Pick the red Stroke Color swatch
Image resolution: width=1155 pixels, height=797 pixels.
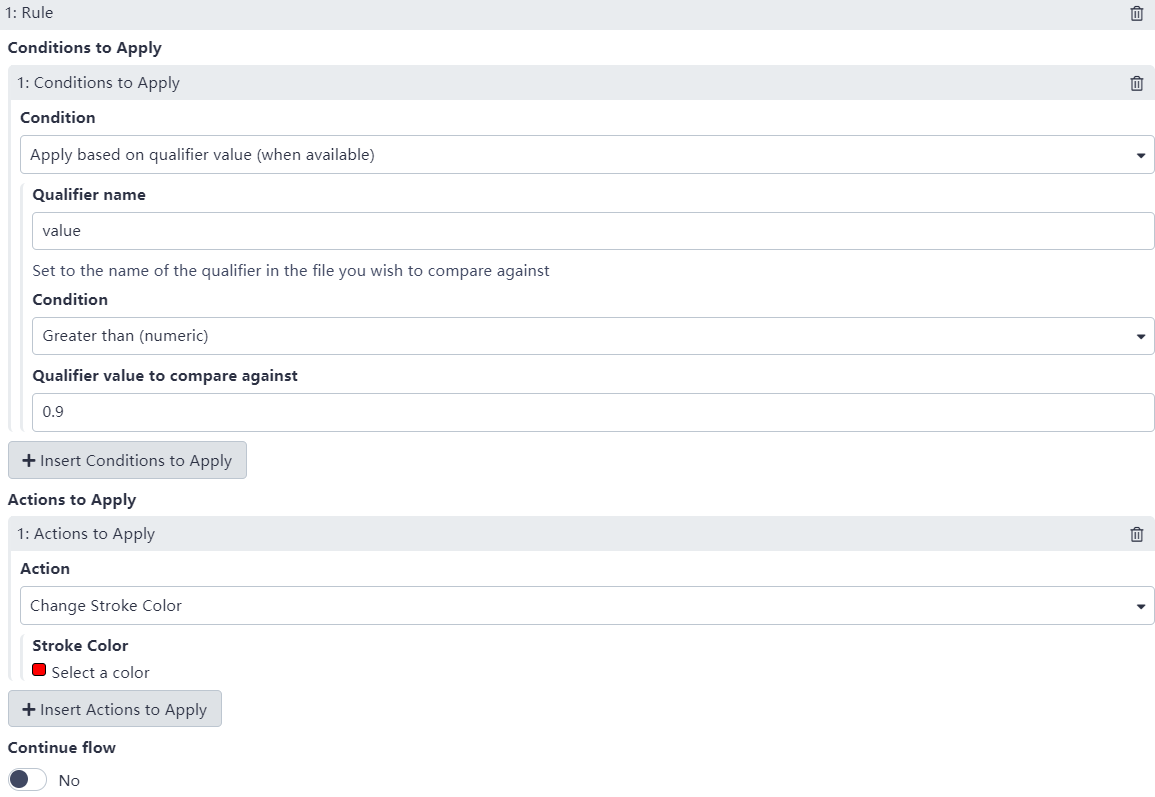pyautogui.click(x=39, y=671)
